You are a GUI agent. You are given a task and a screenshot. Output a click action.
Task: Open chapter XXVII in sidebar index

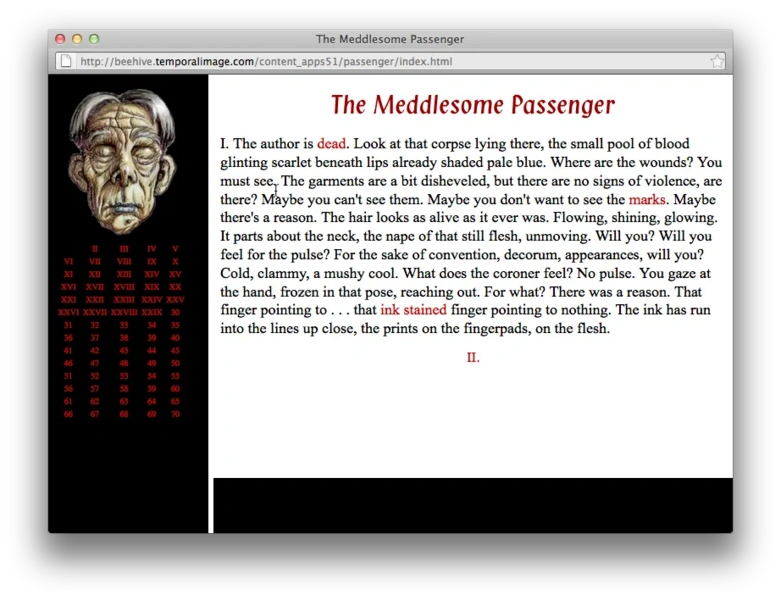[95, 312]
